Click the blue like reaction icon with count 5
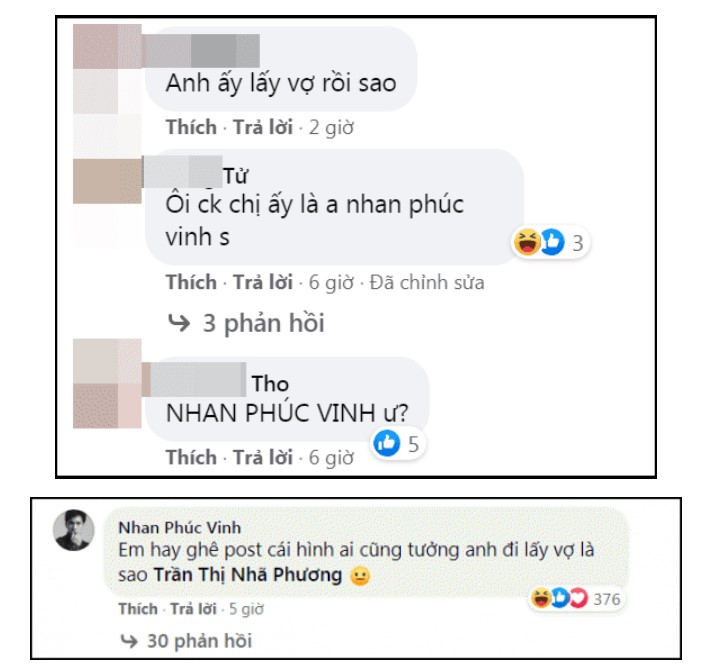Screen dimensions: 703x671 pyautogui.click(x=387, y=443)
